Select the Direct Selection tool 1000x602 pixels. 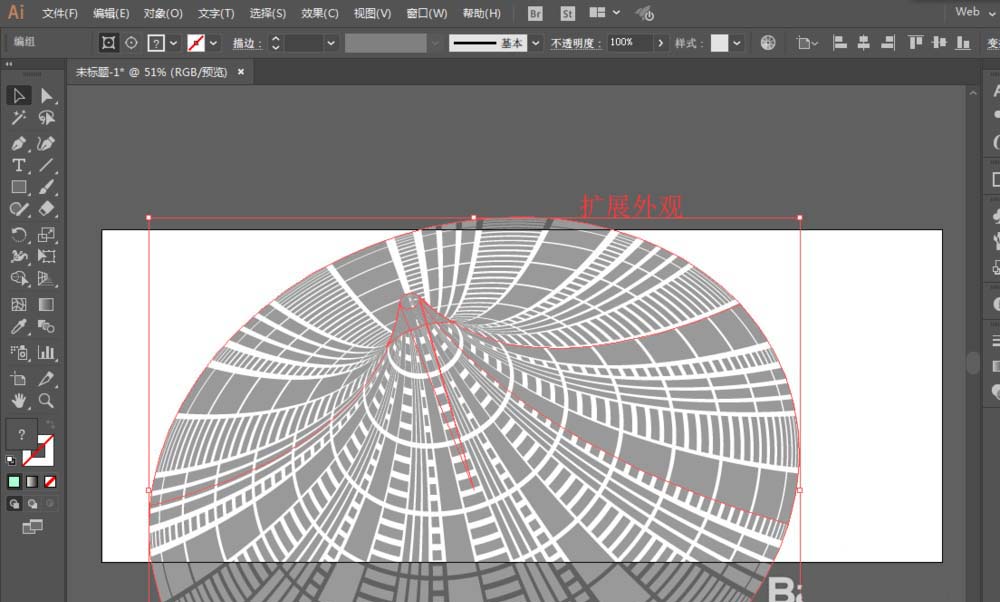point(47,96)
